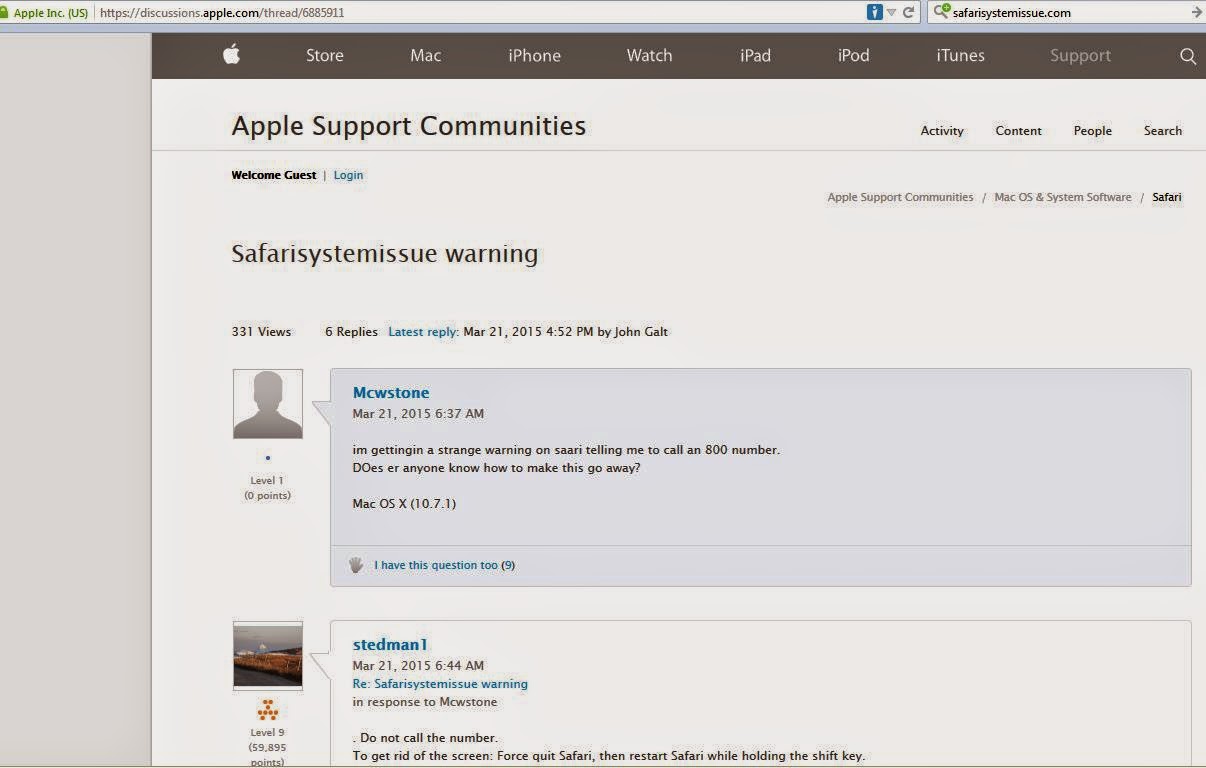Image resolution: width=1206 pixels, height=768 pixels.
Task: Click stedman1's landscape photo avatar
Action: point(268,656)
